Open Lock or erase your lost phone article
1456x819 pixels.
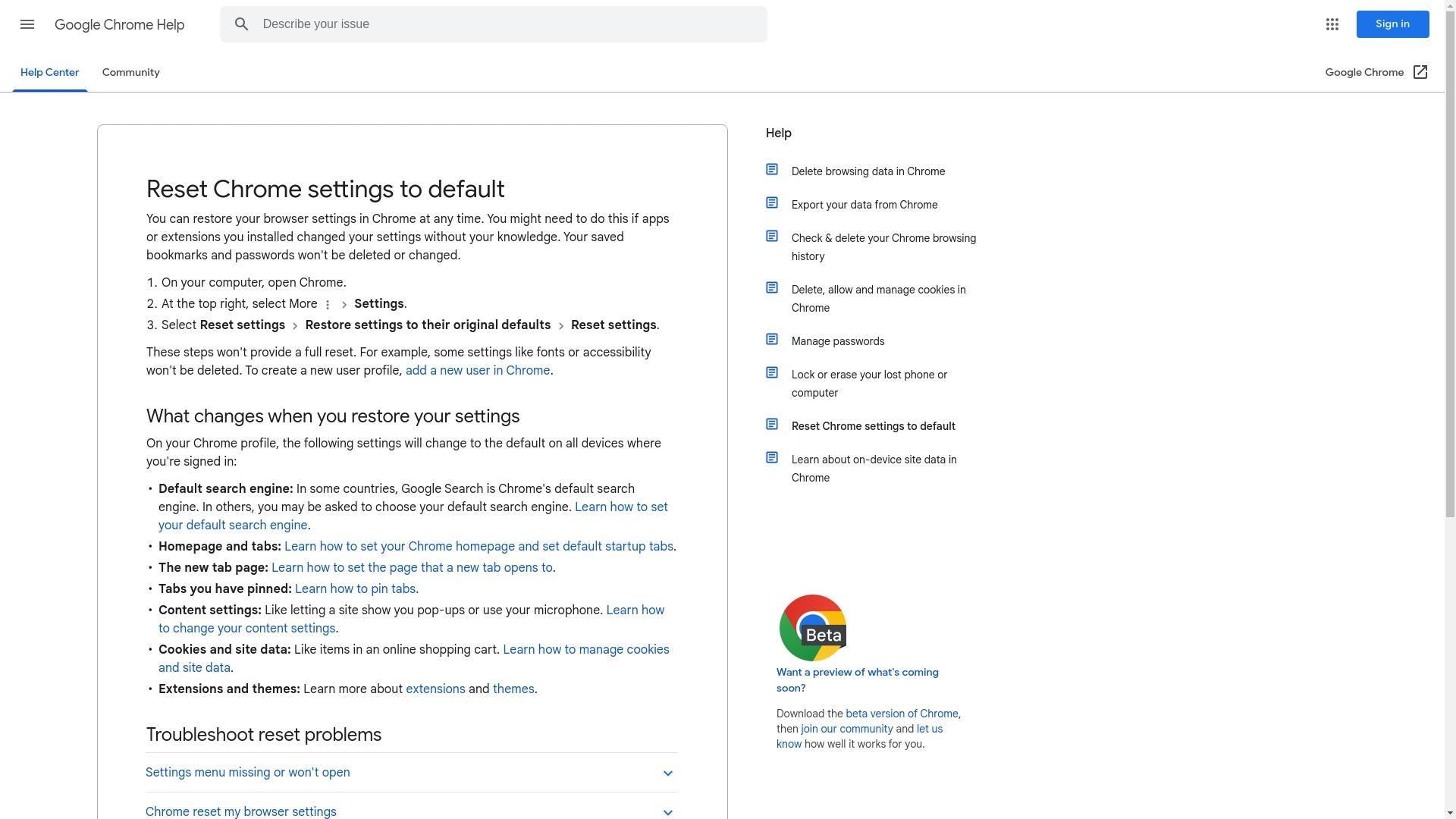tap(869, 384)
